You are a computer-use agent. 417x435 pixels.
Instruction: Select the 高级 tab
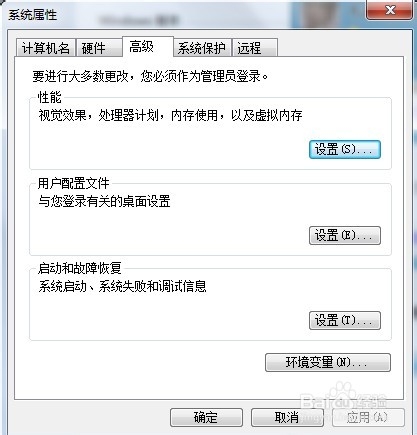click(148, 47)
